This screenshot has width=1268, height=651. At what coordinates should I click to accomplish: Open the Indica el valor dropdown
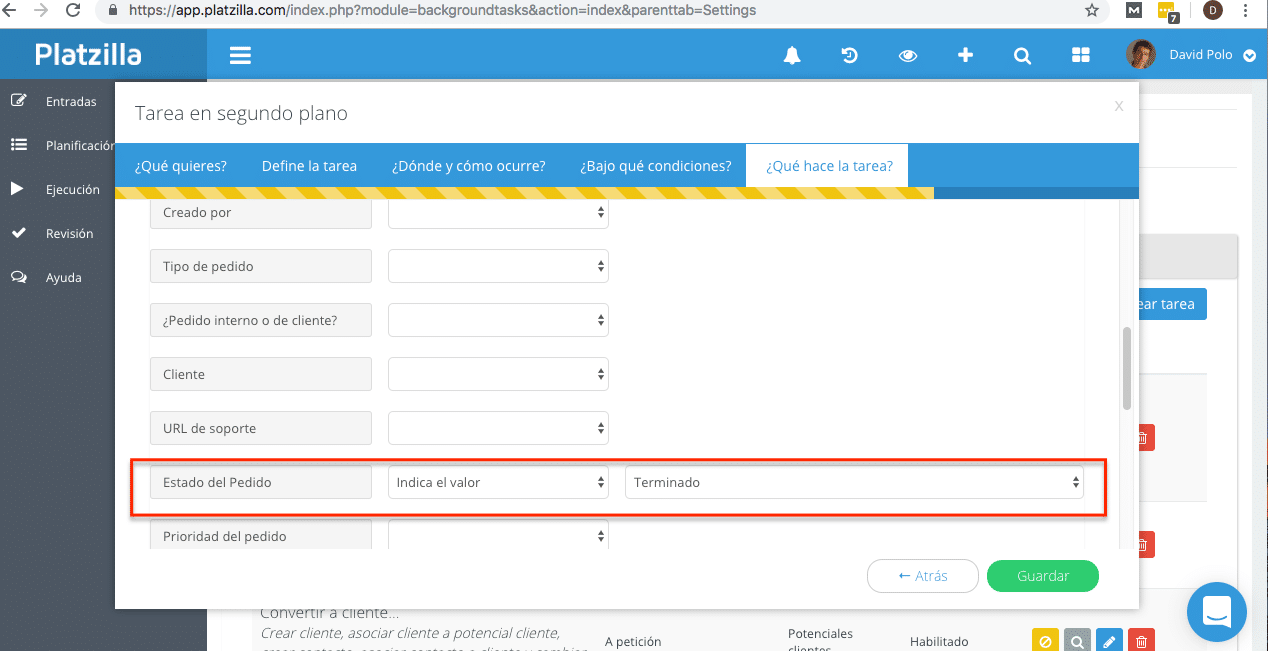[498, 482]
